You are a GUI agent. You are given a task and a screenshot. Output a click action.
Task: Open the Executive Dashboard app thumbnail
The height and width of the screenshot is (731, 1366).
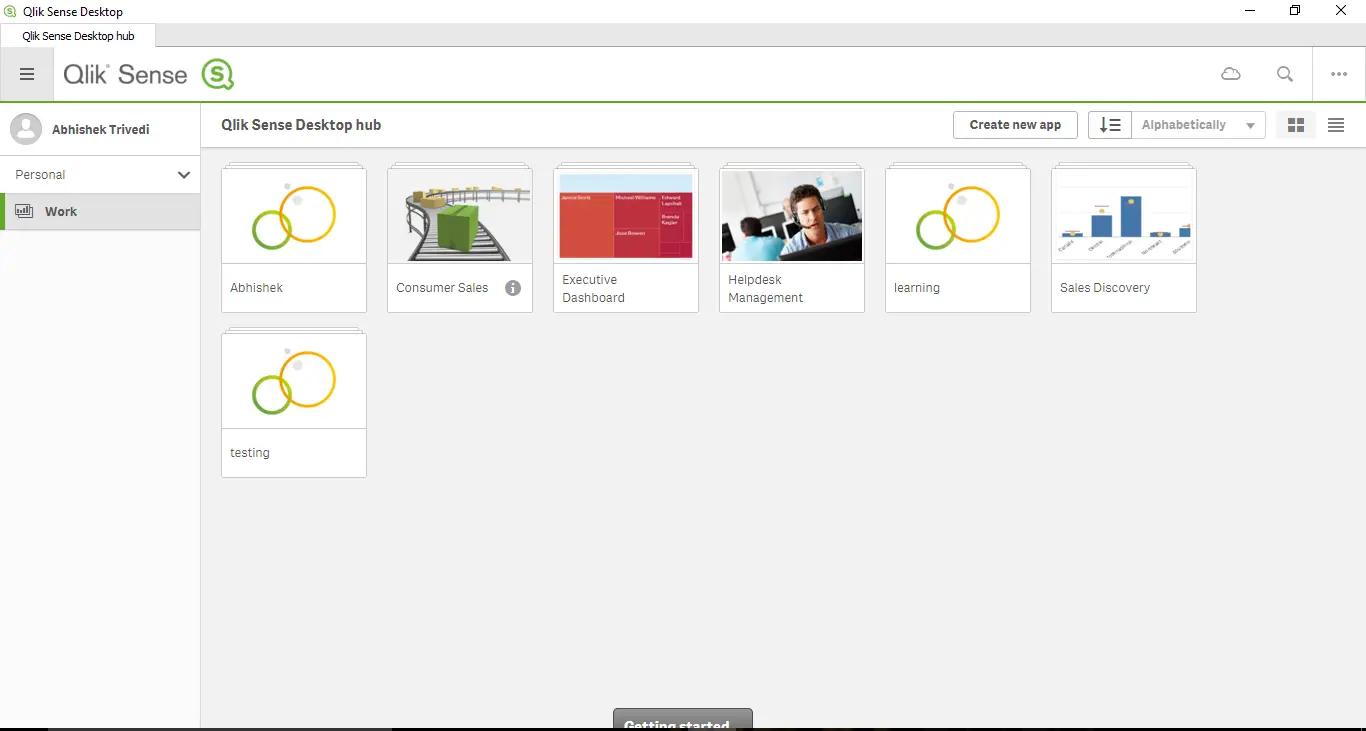tap(626, 216)
